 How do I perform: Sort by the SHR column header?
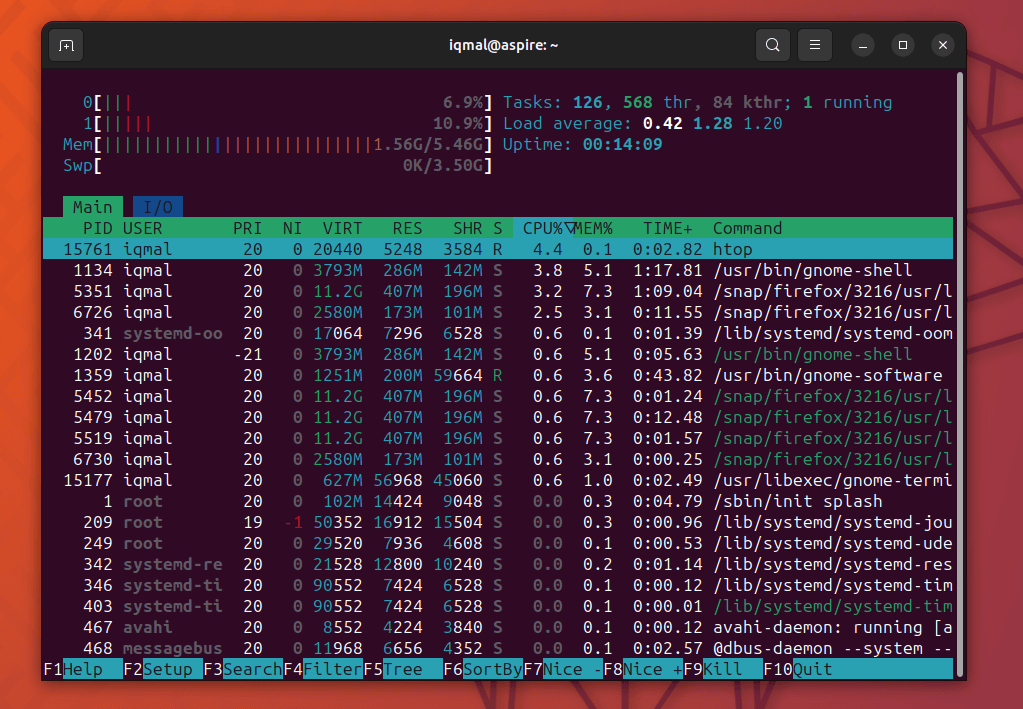pos(468,228)
